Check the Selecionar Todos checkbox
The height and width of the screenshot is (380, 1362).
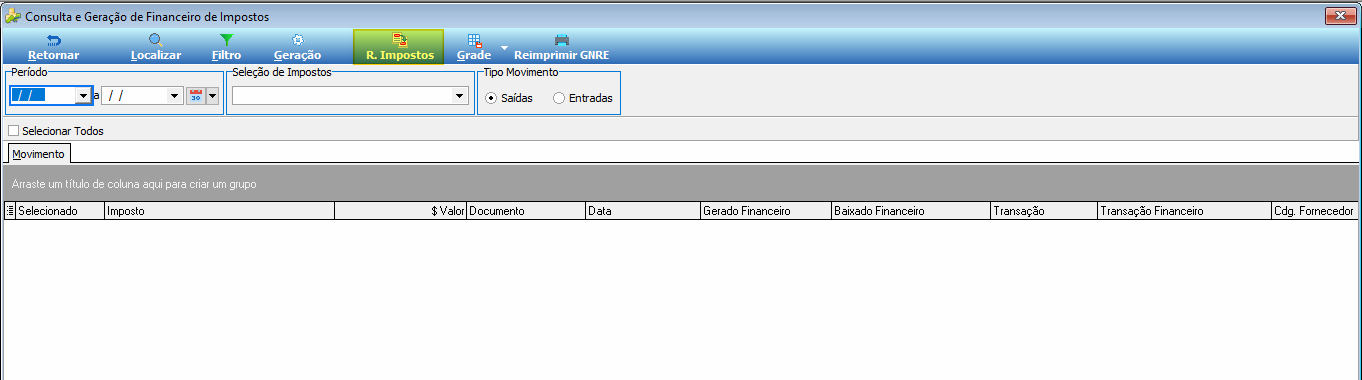point(14,131)
